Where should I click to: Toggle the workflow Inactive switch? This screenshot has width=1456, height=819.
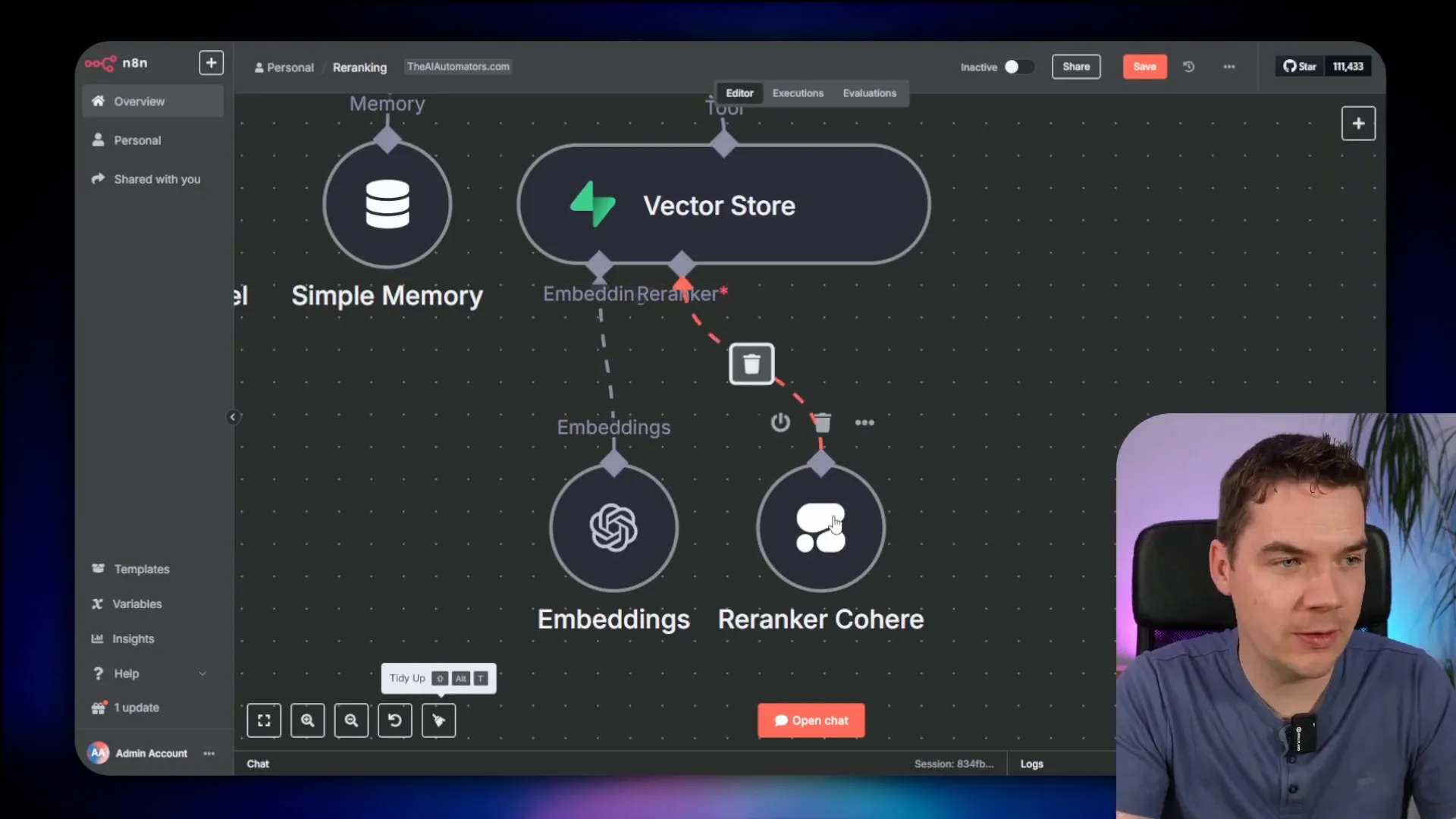(x=1018, y=67)
